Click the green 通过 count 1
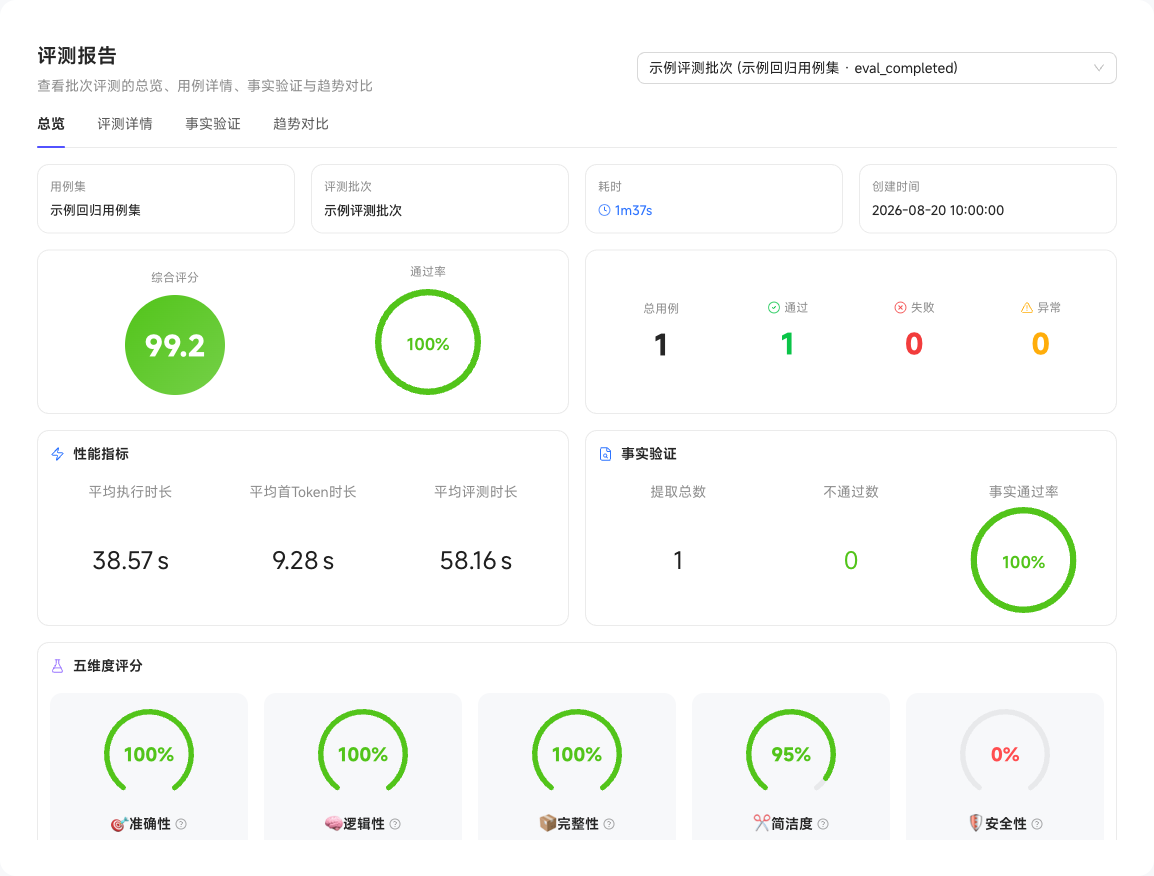This screenshot has height=876, width=1154. pyautogui.click(x=787, y=345)
